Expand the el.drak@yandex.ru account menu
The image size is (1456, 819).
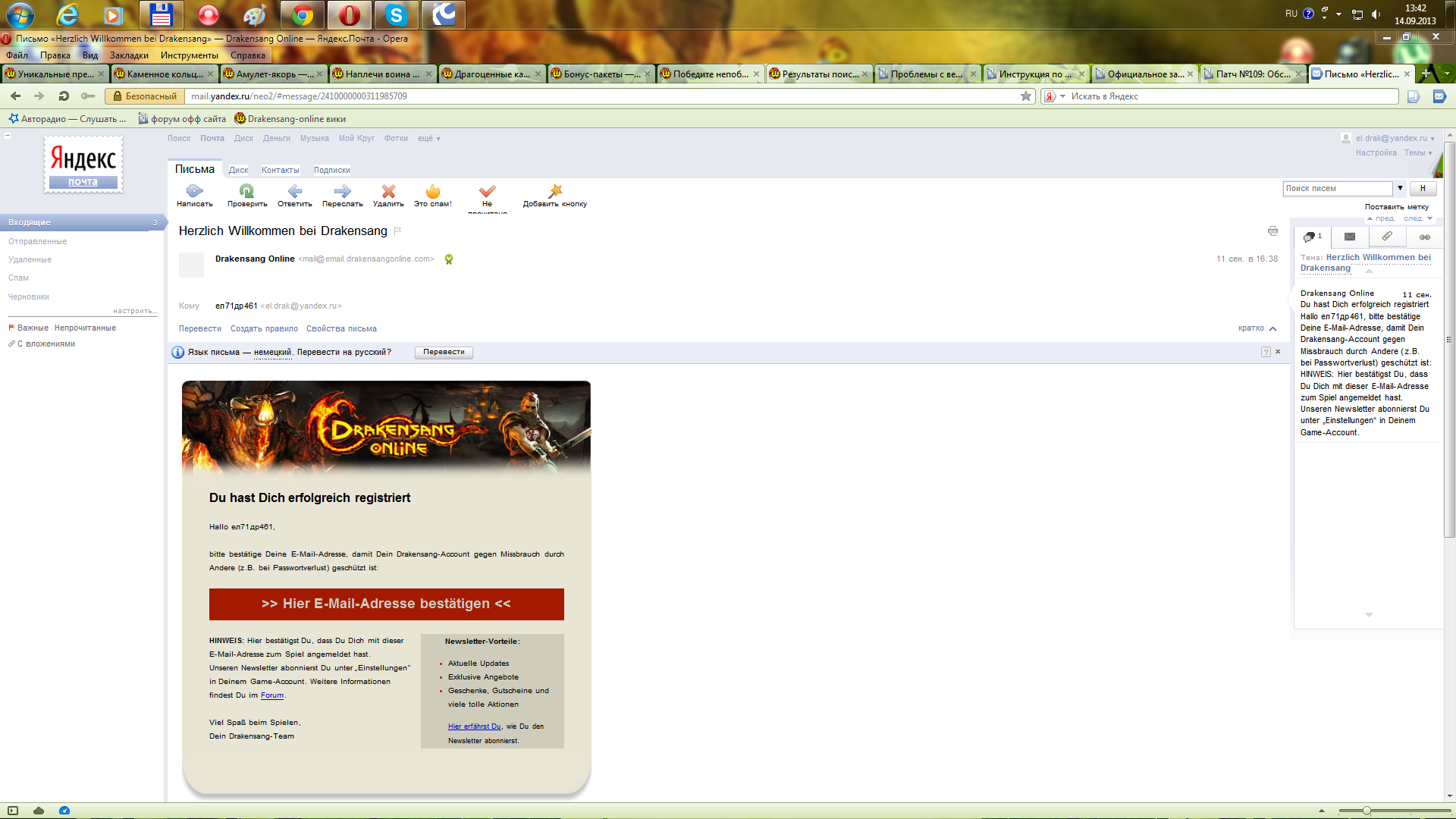1395,139
